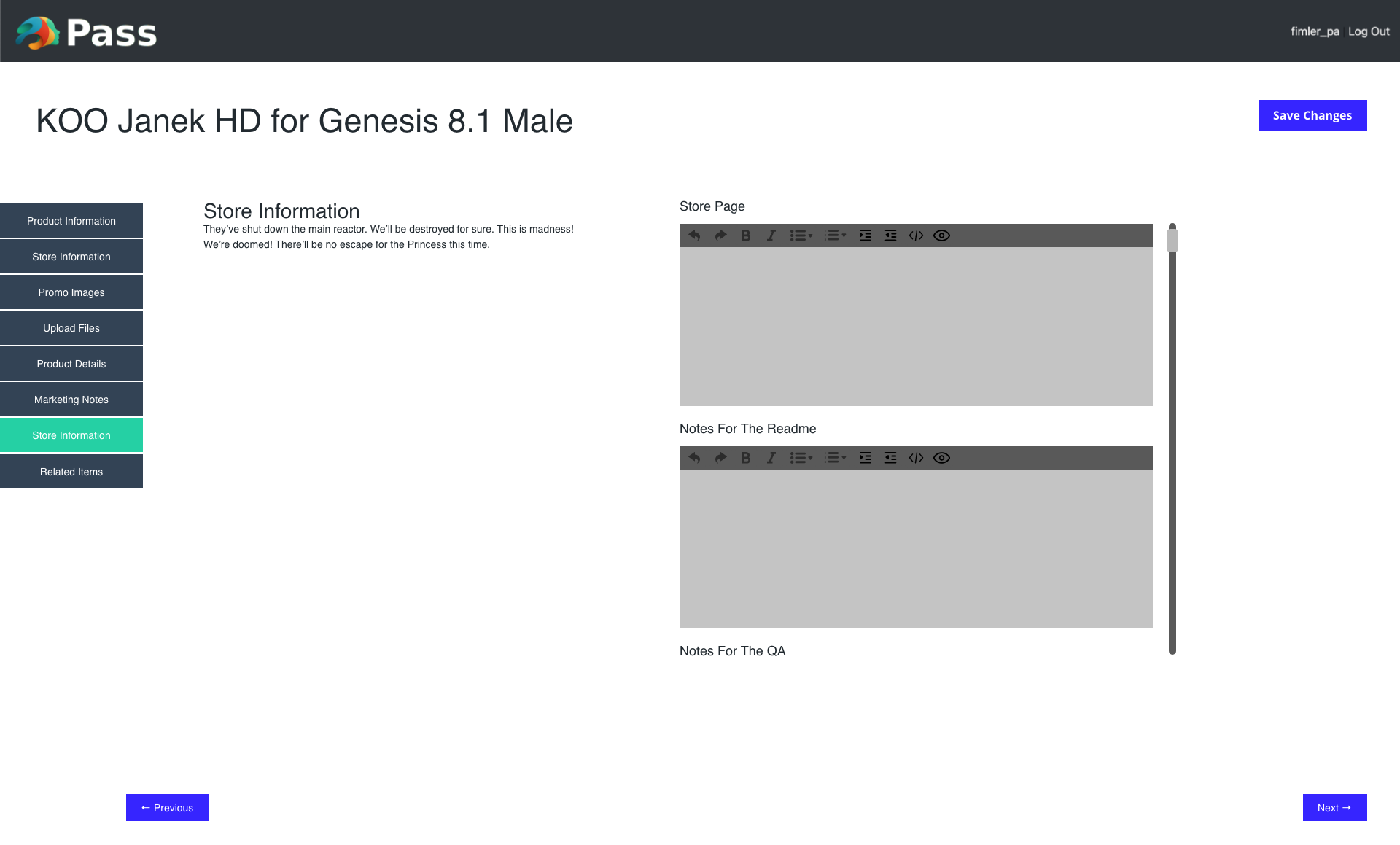Open the Product Details tab
This screenshot has width=1400, height=845.
(71, 364)
